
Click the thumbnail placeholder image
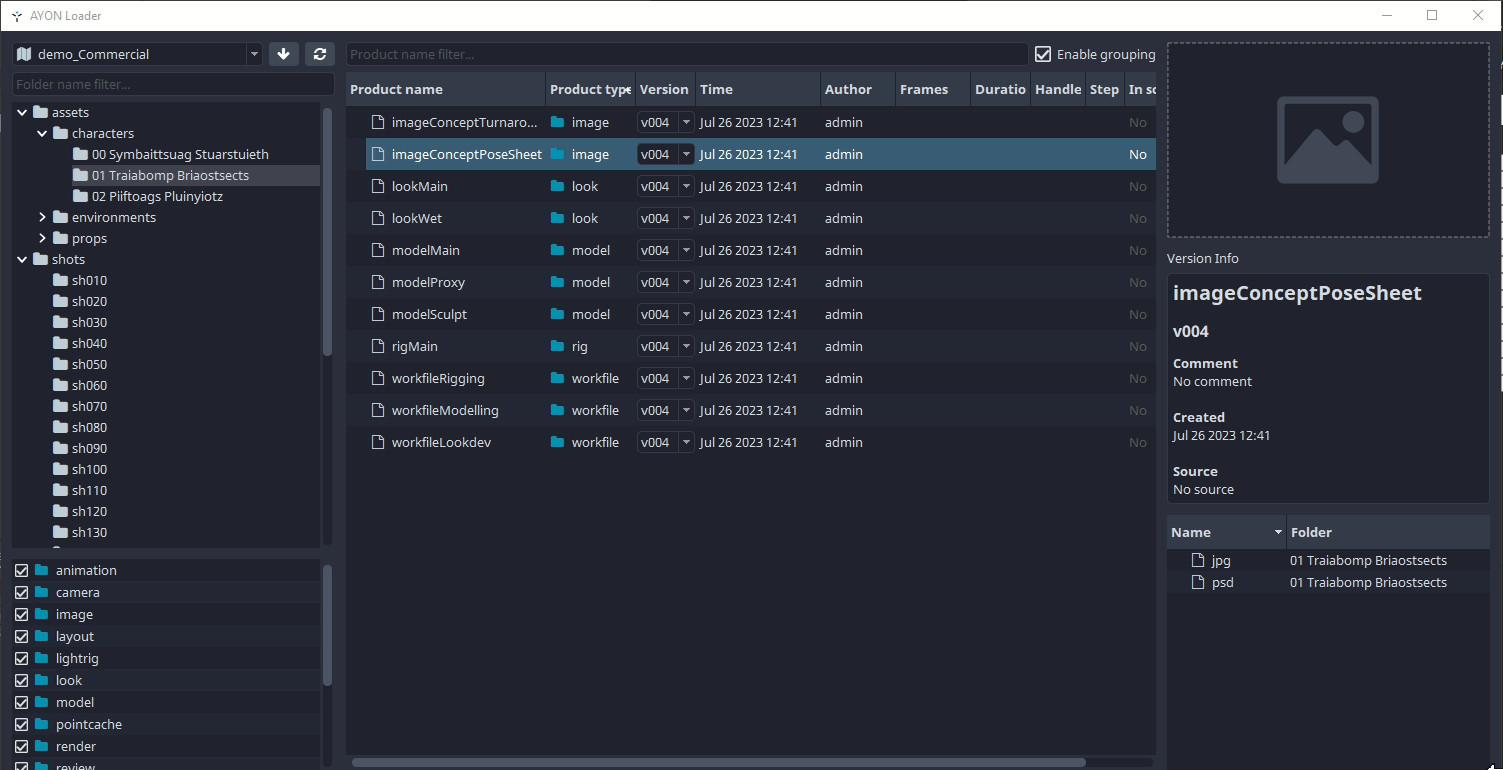[x=1327, y=141]
